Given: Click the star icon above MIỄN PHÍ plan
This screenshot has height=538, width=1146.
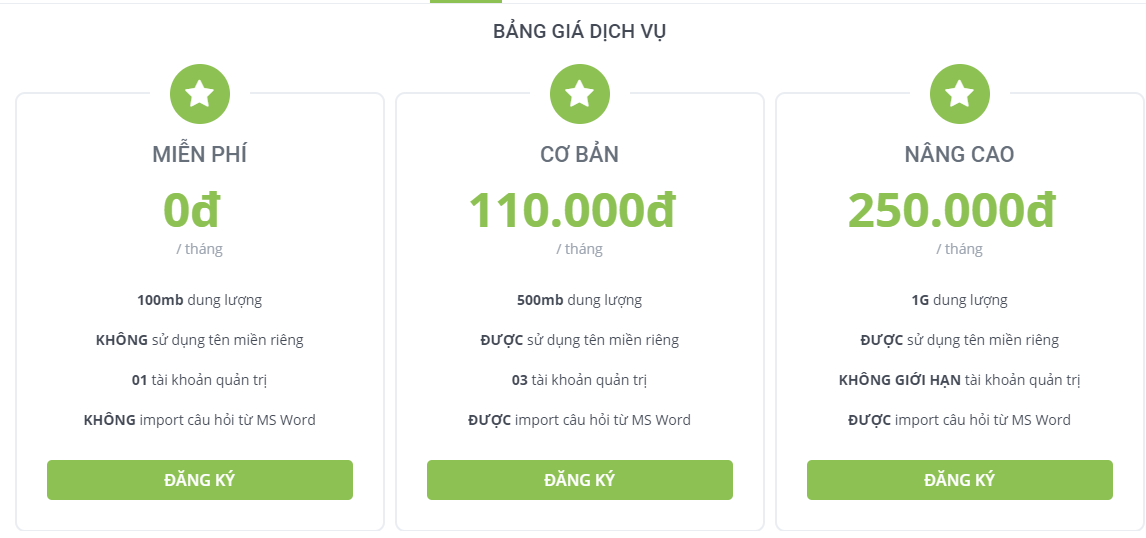Looking at the screenshot, I should 200,94.
